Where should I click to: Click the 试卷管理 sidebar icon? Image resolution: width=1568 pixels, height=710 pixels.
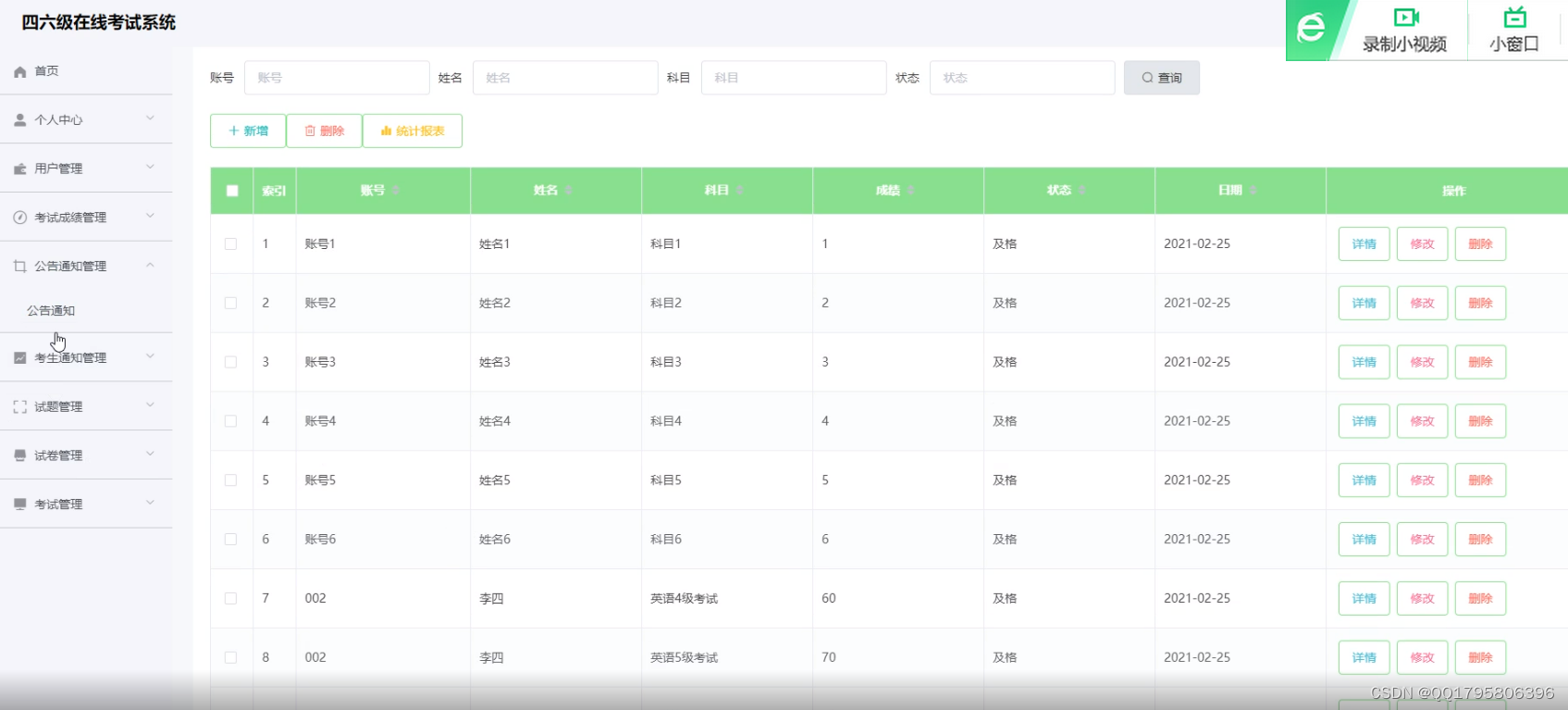pos(20,455)
